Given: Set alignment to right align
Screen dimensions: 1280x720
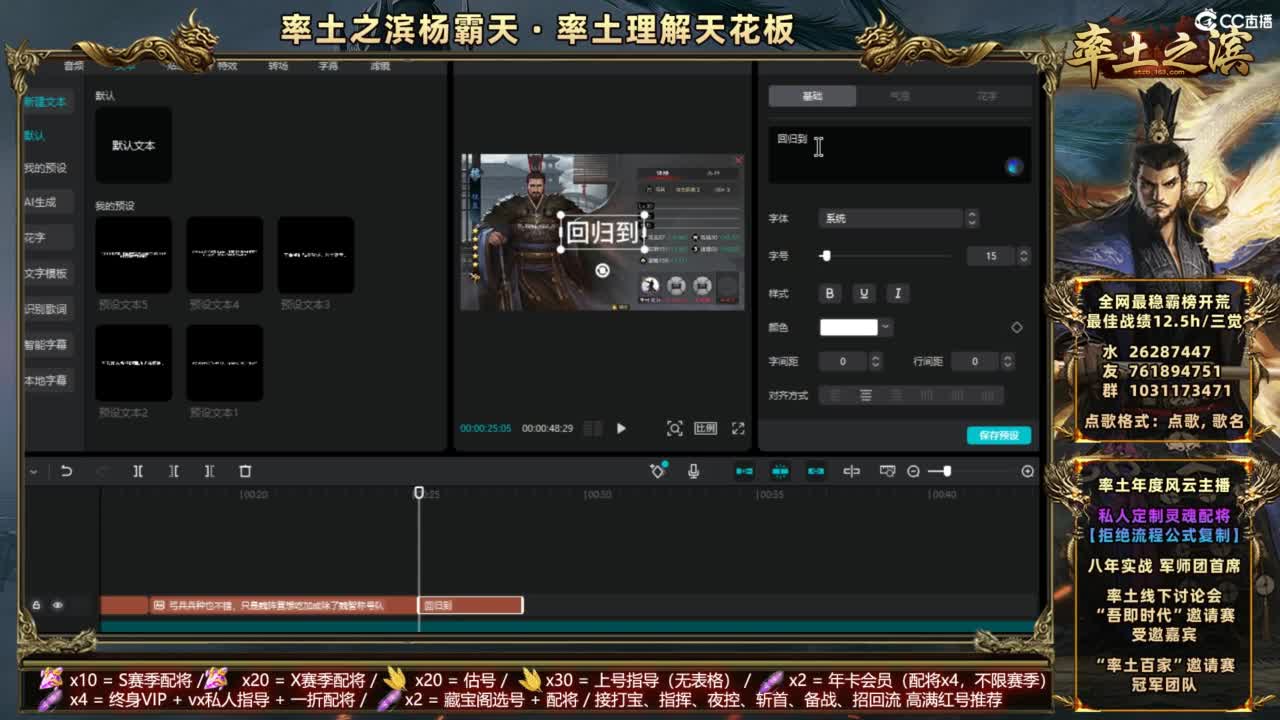Looking at the screenshot, I should pyautogui.click(x=897, y=395).
